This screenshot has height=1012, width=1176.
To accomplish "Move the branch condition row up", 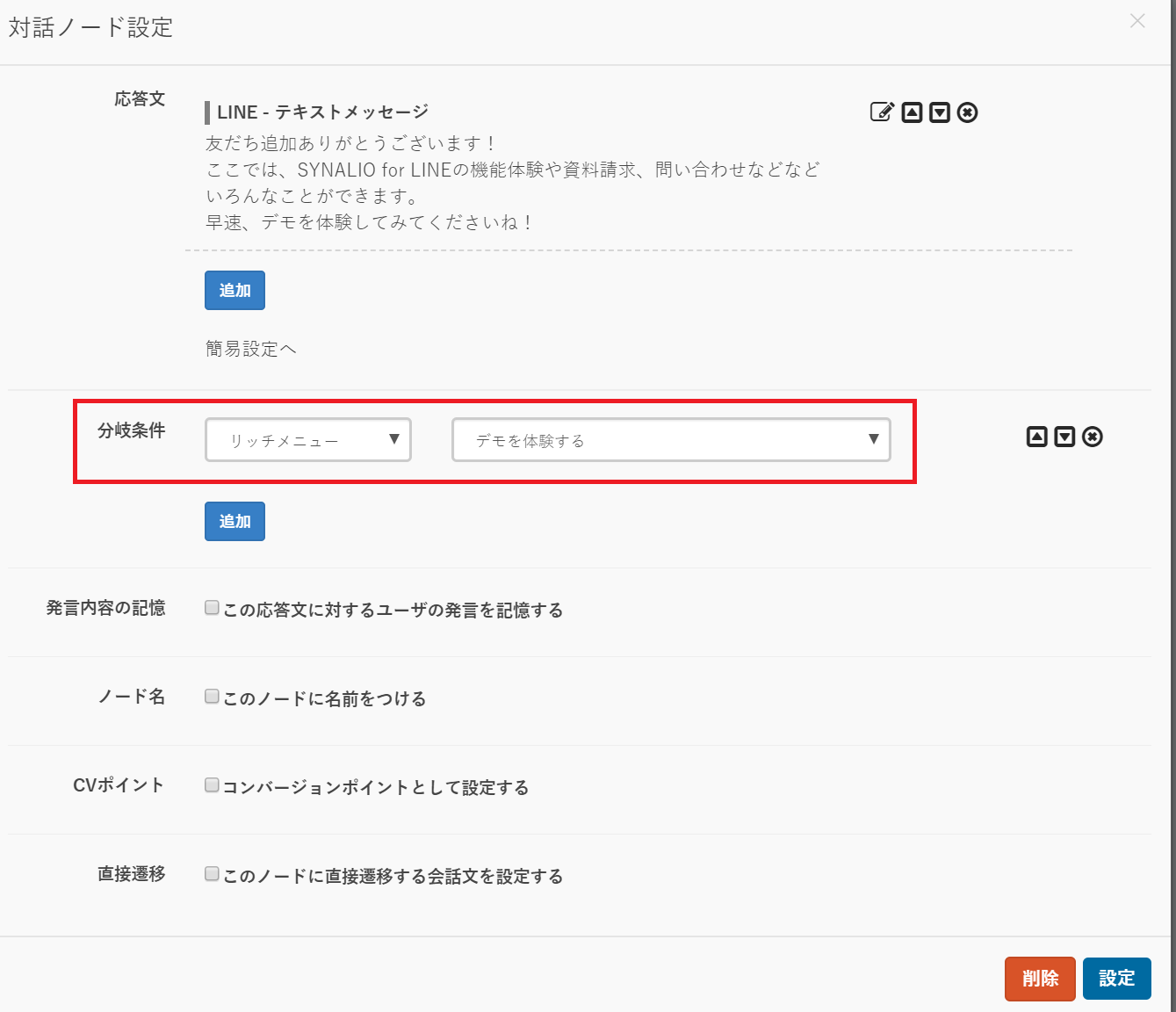I will [x=1037, y=437].
